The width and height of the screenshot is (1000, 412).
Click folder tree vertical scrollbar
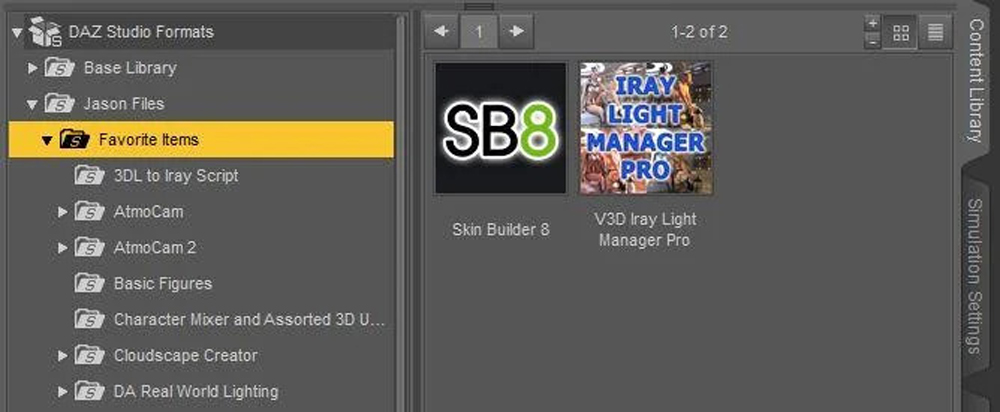pos(401,213)
